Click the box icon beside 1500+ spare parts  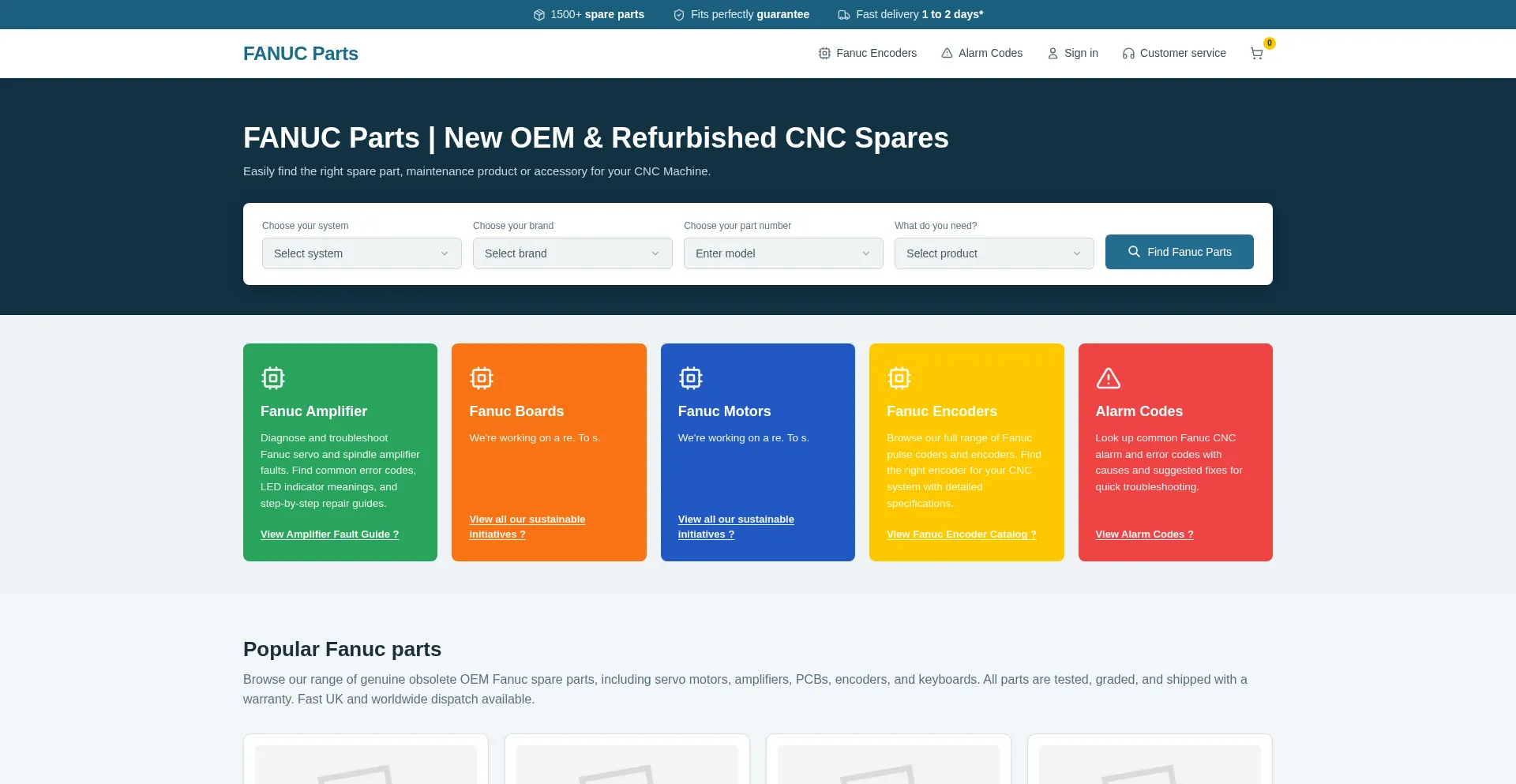coord(538,15)
